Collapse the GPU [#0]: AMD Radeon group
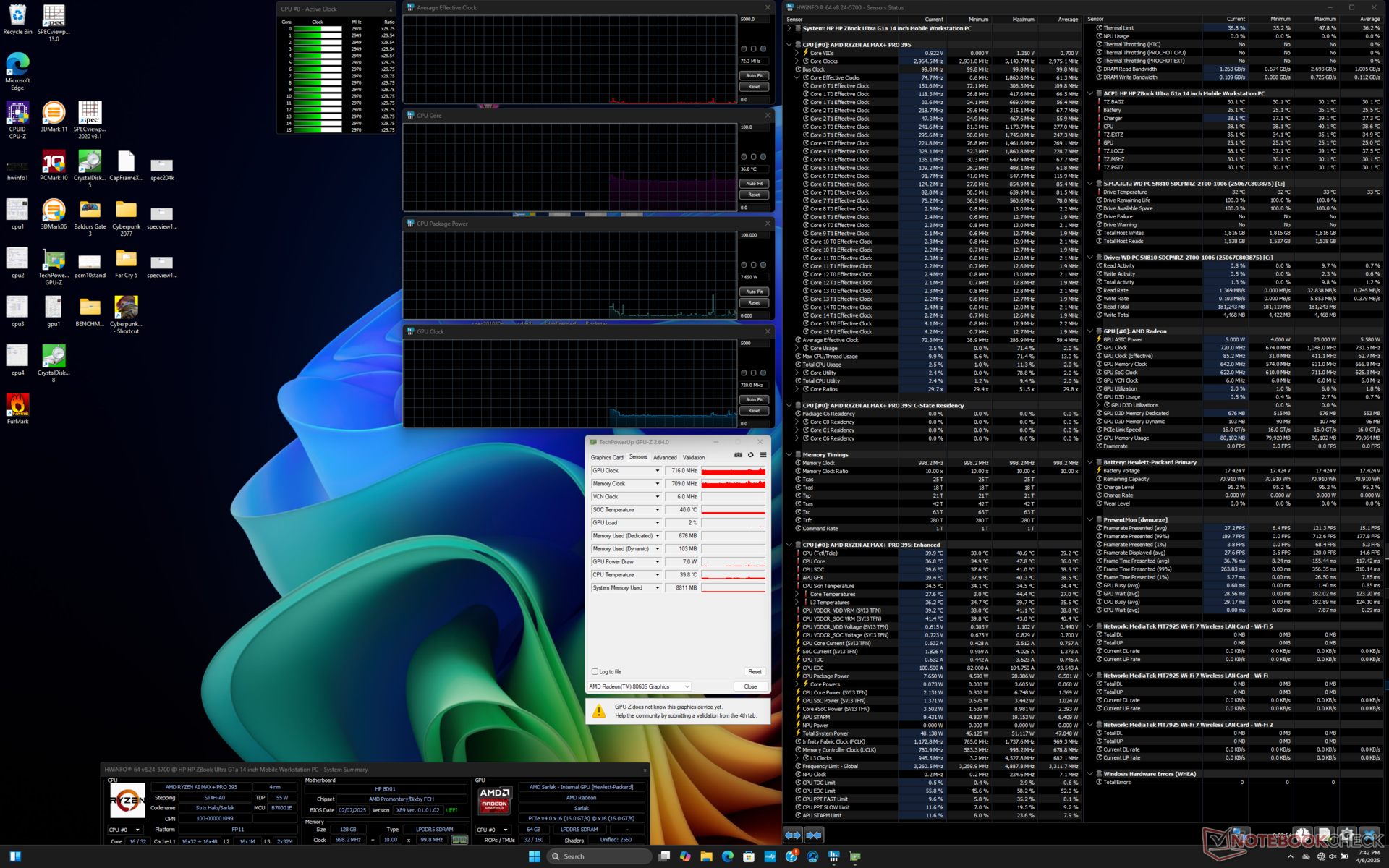1389x868 pixels. [1090, 331]
